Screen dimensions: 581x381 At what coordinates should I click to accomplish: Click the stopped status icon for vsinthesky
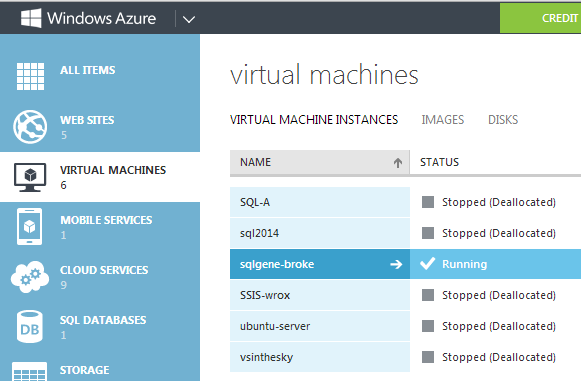tap(428, 357)
